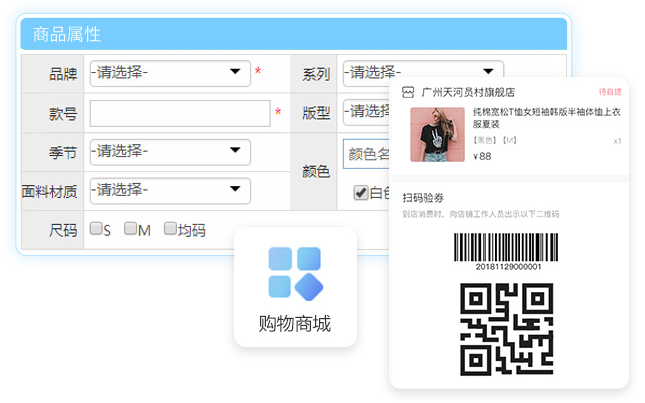Open the 季节 season dropdown
The image size is (645, 403).
170,152
